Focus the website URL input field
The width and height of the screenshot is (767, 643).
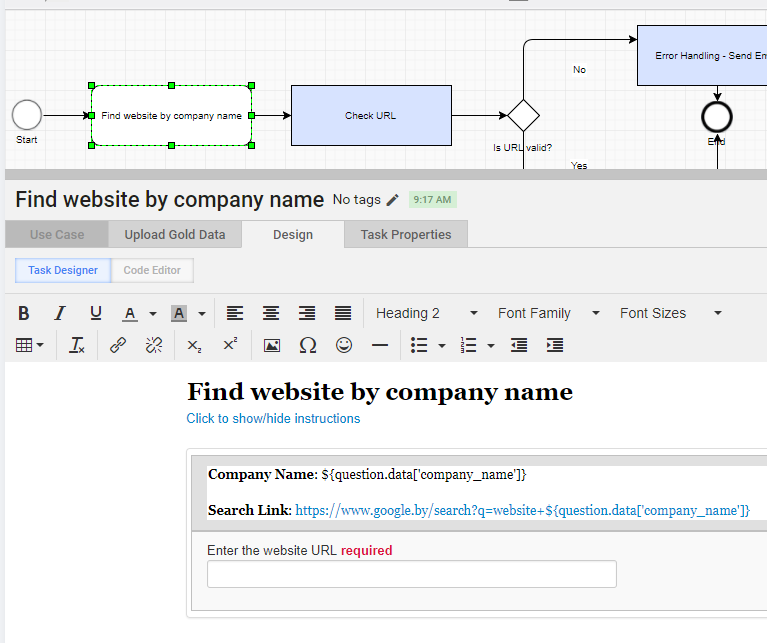pyautogui.click(x=412, y=574)
